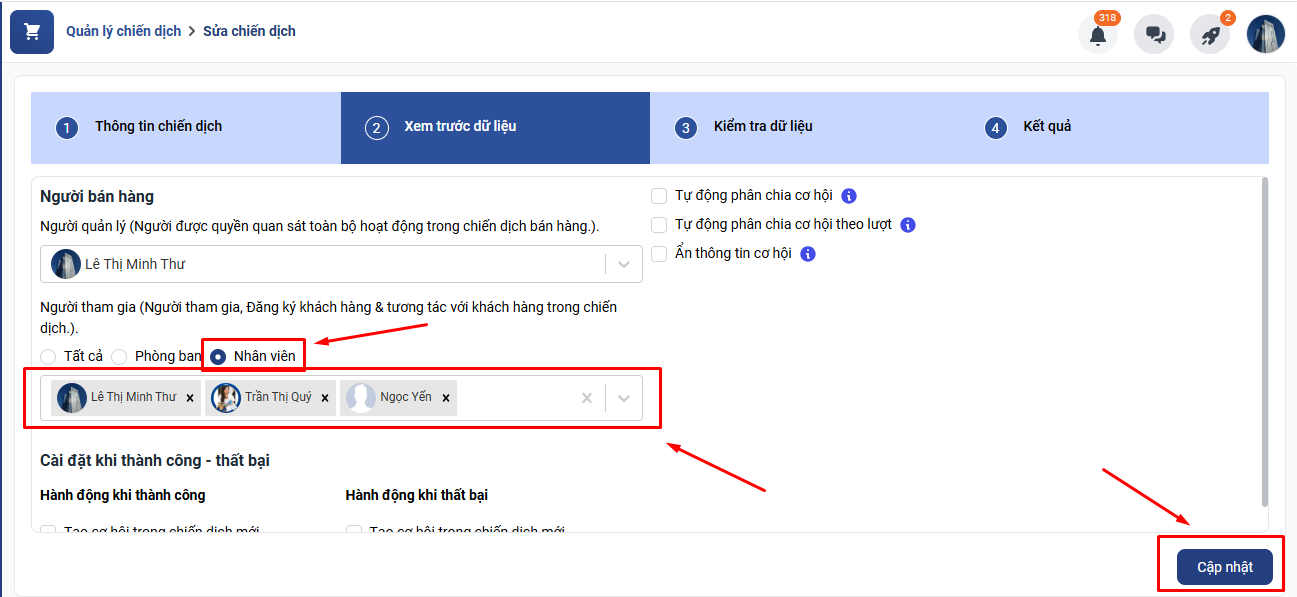The height and width of the screenshot is (597, 1297).
Task: Check the Ẩn thông tin cơ hội option
Action: (x=659, y=254)
